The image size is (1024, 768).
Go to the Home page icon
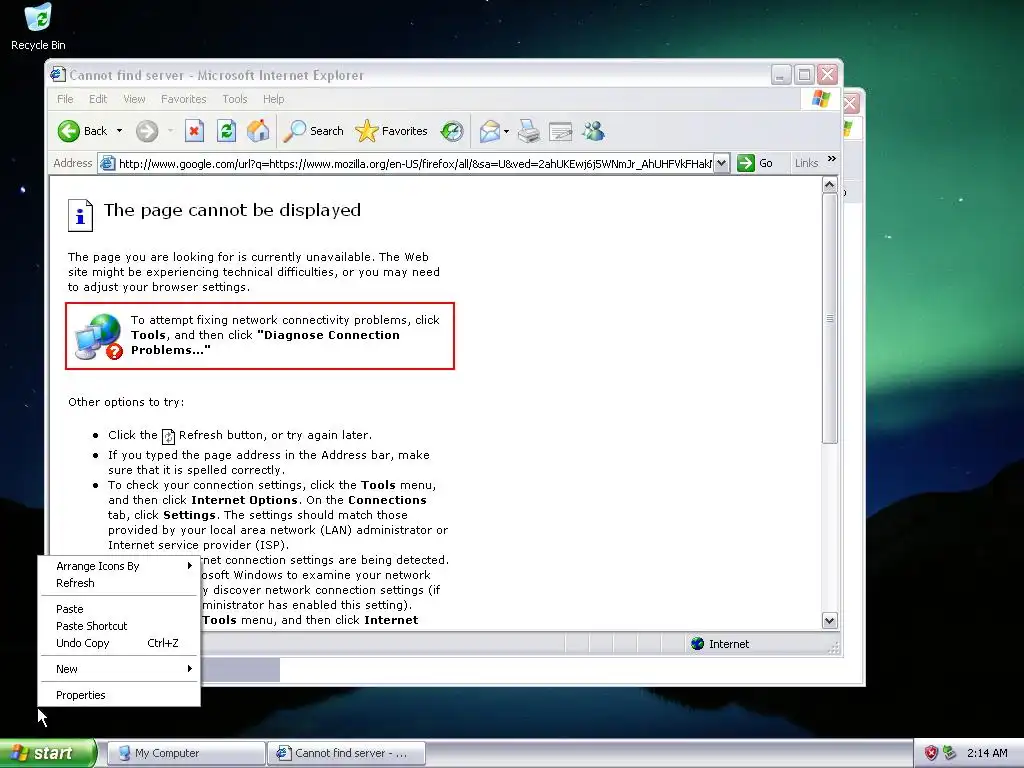pos(258,131)
